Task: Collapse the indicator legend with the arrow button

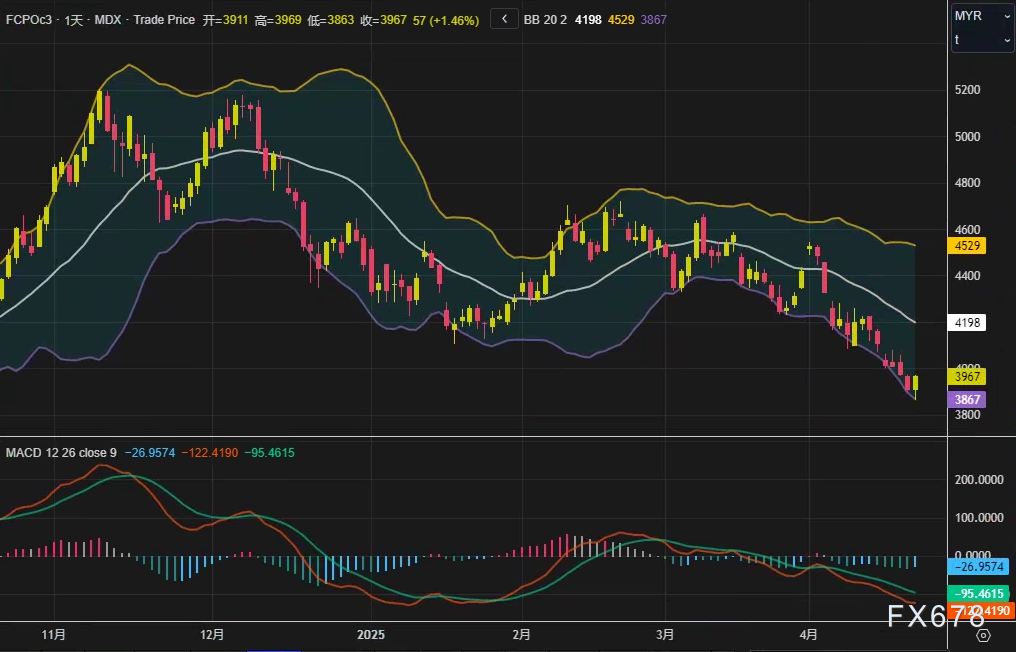Action: (504, 20)
